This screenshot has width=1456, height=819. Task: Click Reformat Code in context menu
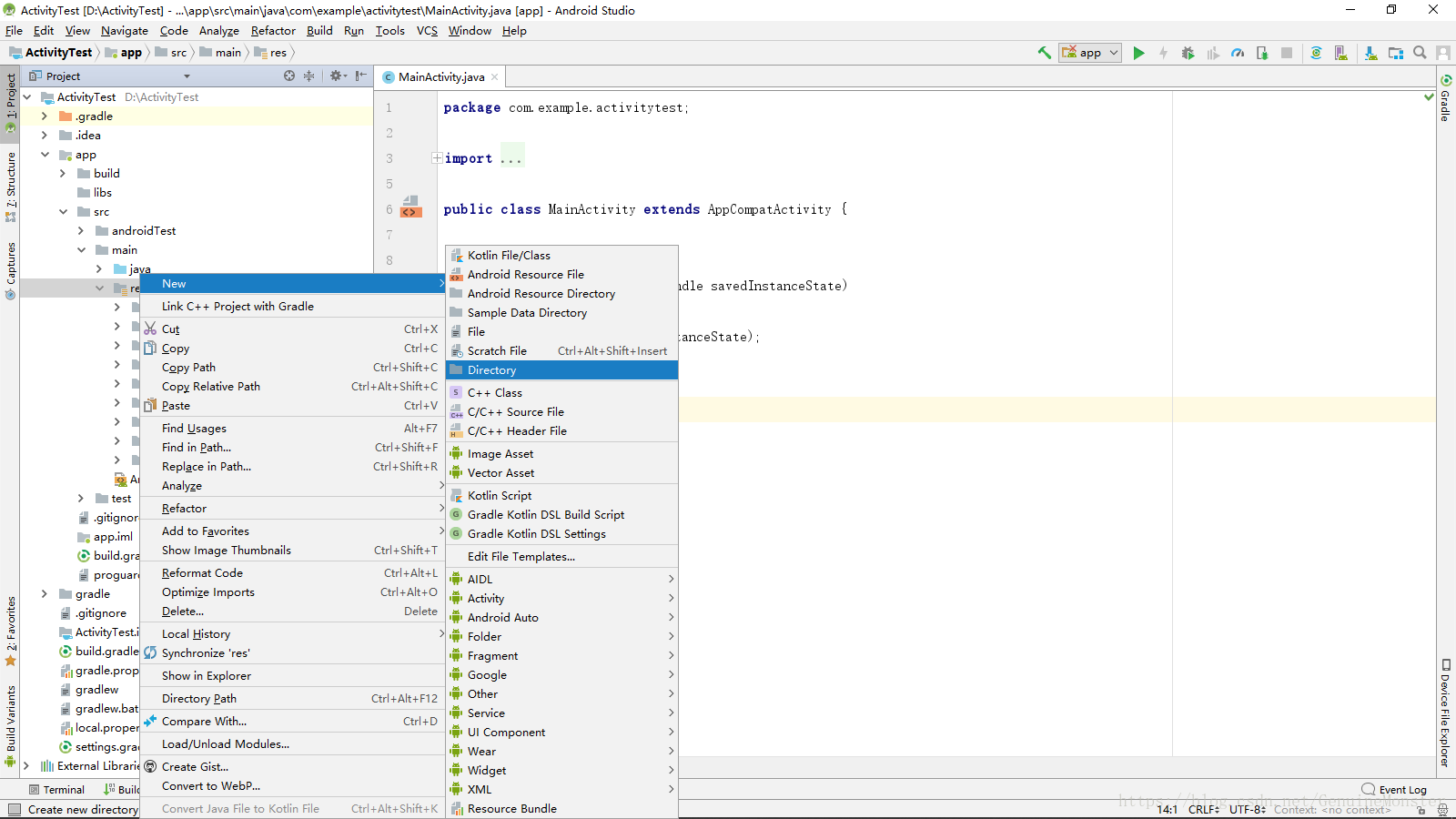tap(292, 573)
